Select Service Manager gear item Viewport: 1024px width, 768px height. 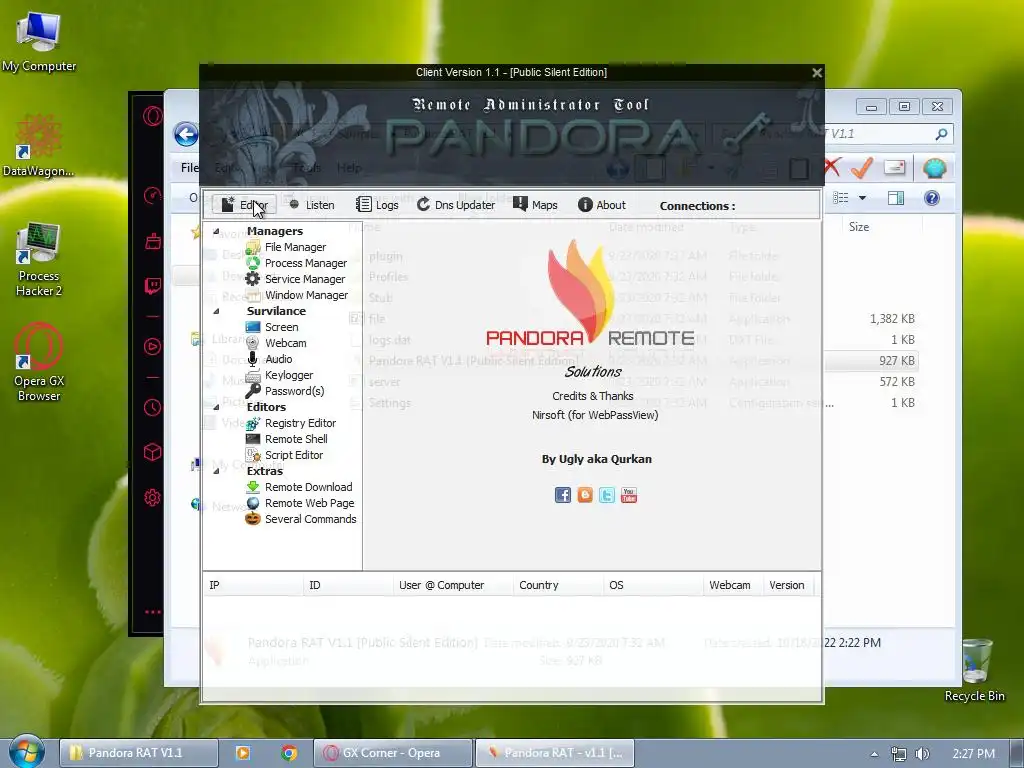(x=295, y=279)
